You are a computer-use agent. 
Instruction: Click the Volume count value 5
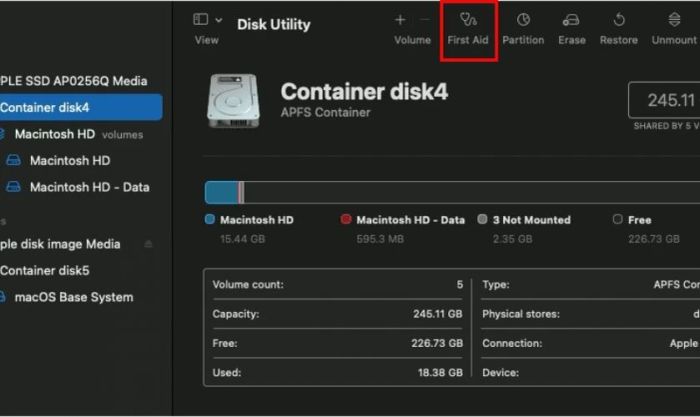click(x=459, y=285)
